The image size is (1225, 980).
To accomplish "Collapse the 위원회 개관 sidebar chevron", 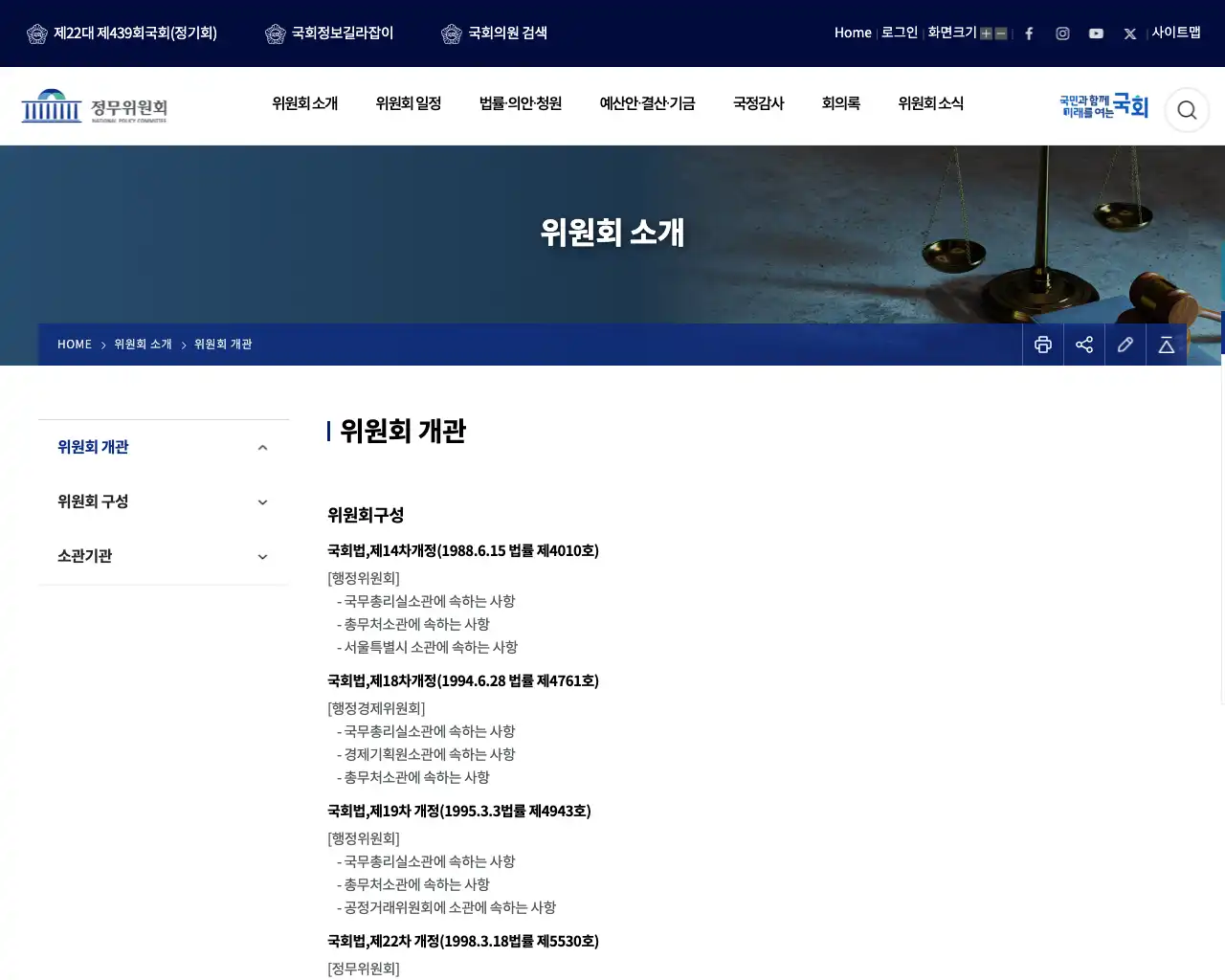I will point(262,448).
